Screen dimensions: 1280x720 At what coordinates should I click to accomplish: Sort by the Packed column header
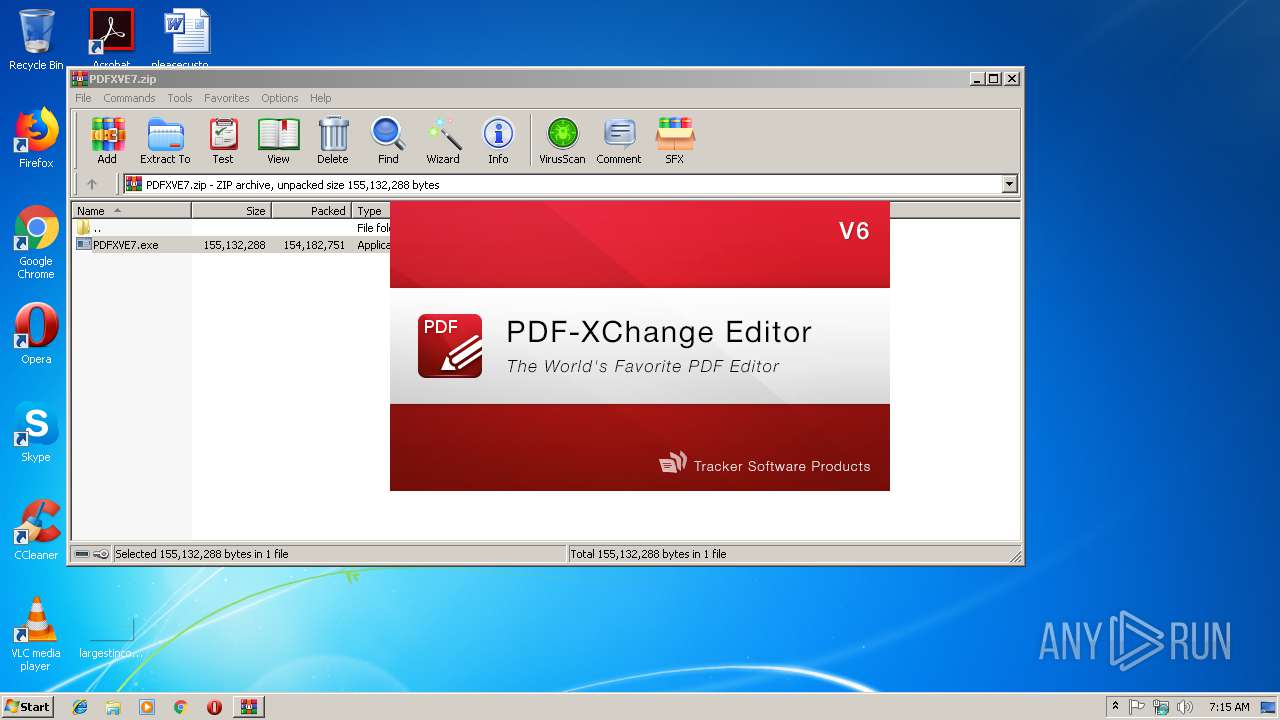tap(311, 210)
